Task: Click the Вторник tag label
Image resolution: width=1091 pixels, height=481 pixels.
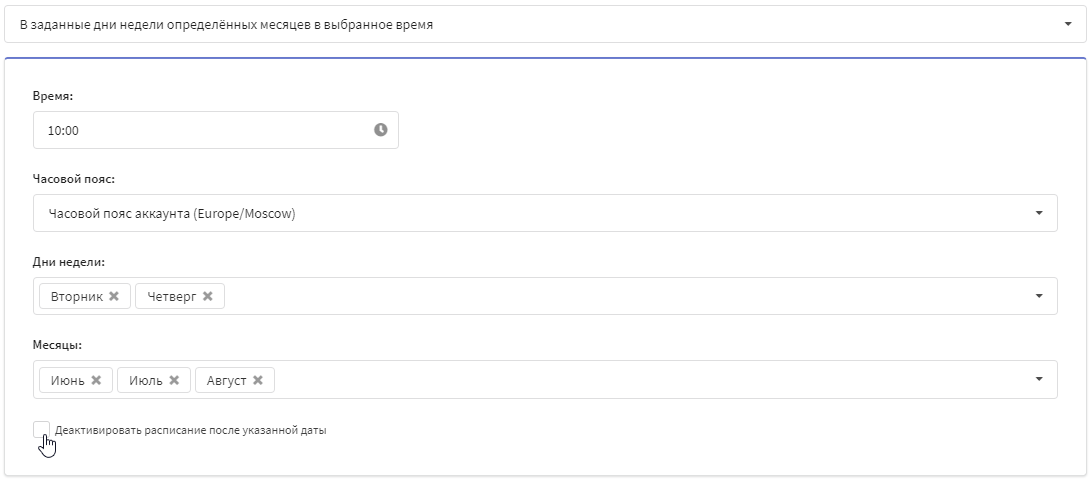Action: tap(77, 297)
